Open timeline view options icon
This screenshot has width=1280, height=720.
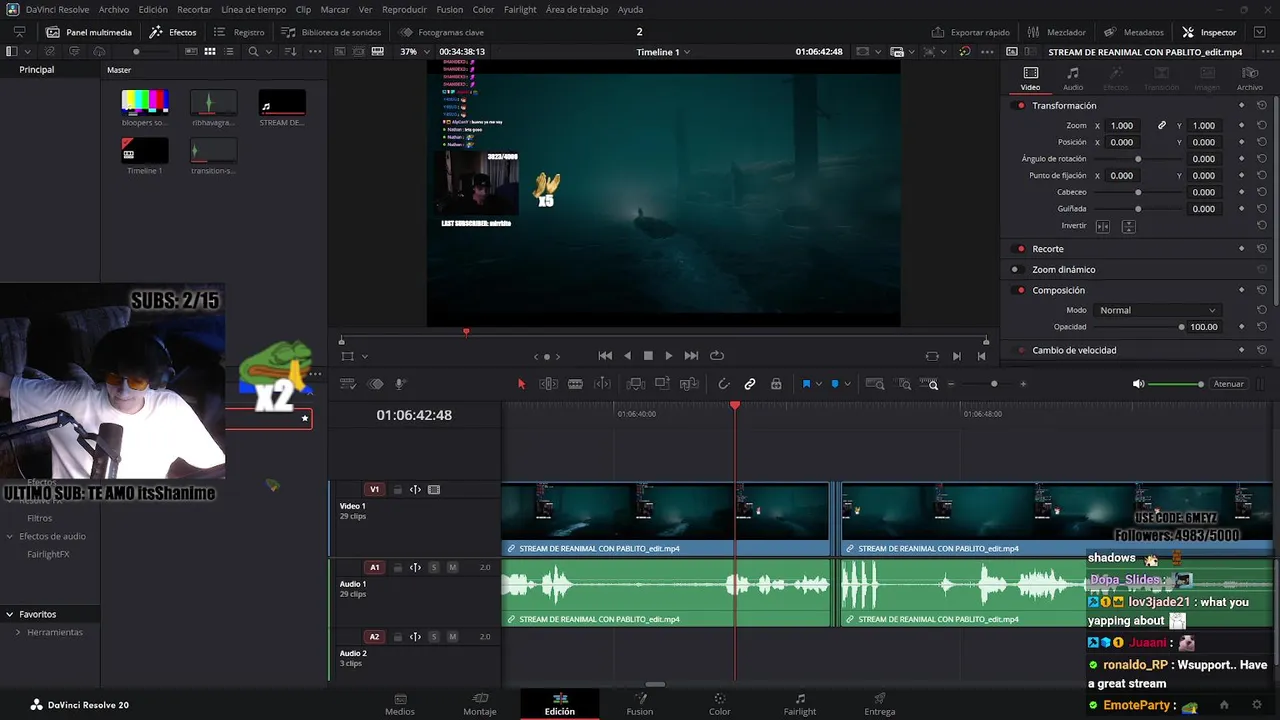tap(348, 384)
